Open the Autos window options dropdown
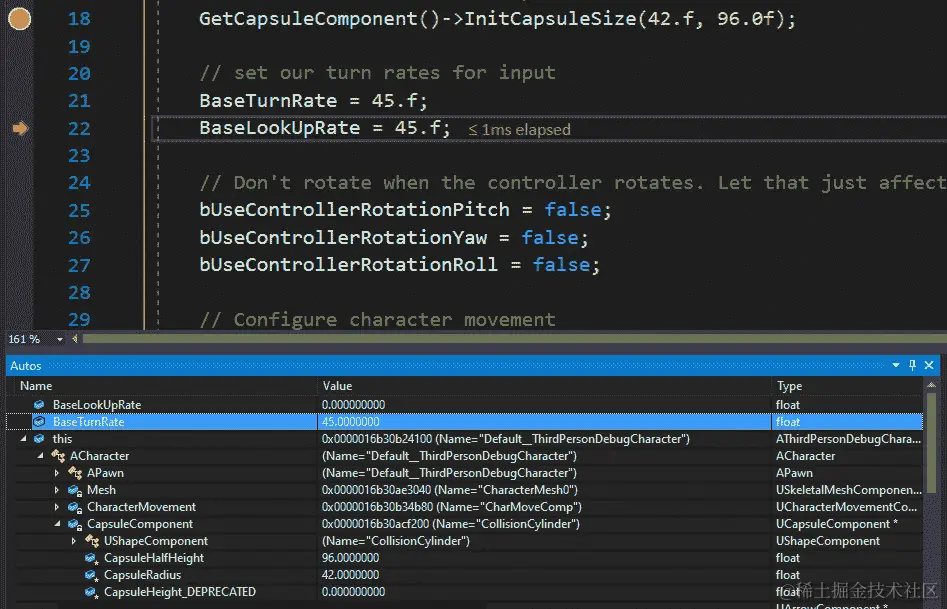 (896, 365)
